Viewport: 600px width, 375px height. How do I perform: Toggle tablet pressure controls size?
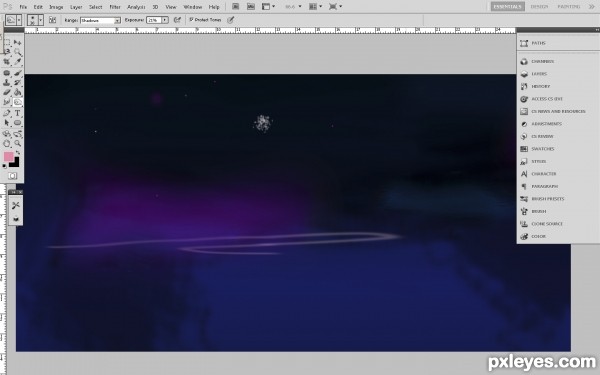[x=230, y=20]
